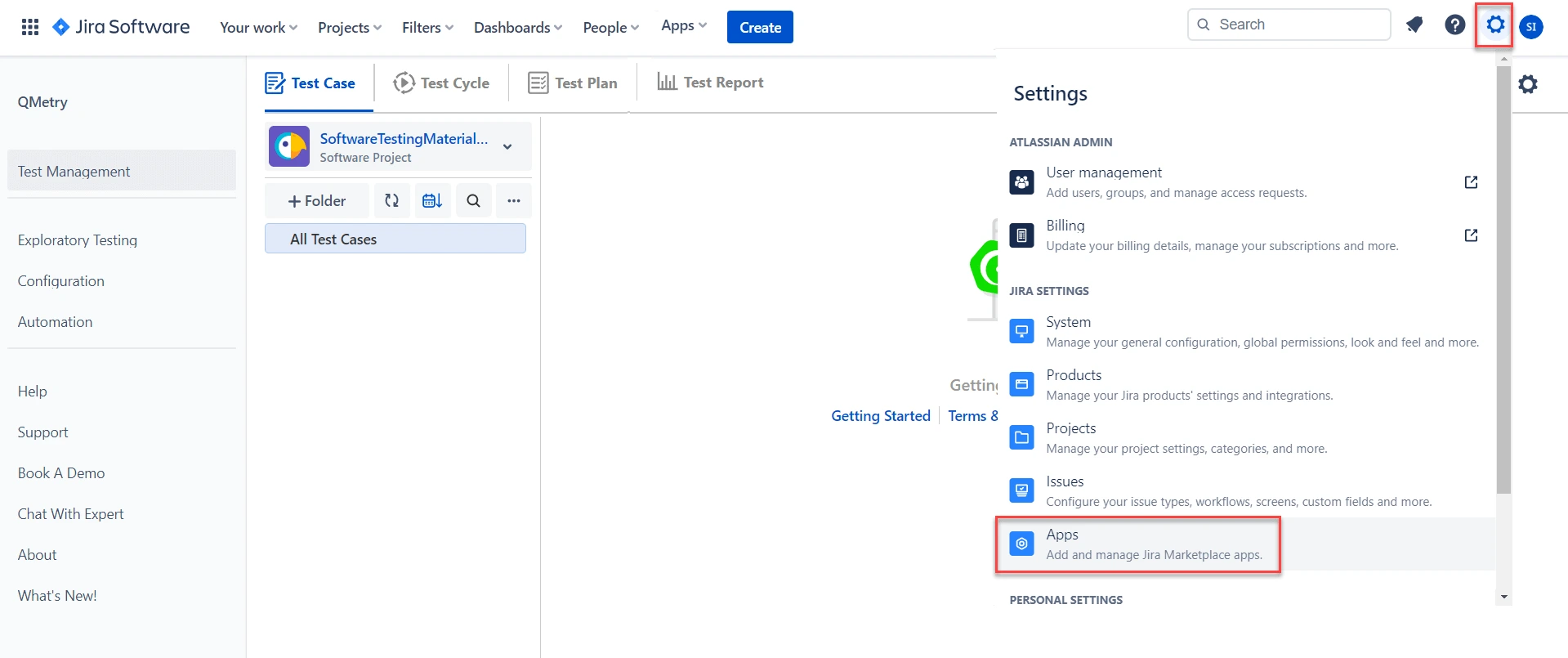Open the Getting Started link

[x=881, y=415]
